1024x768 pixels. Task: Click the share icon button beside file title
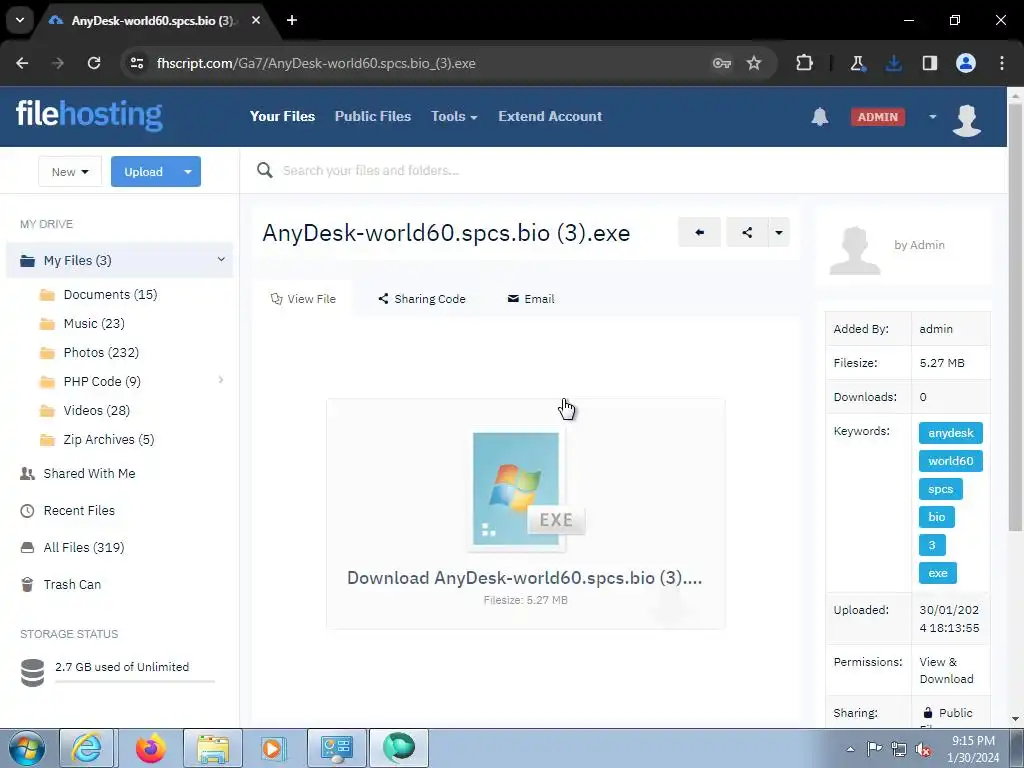point(747,232)
